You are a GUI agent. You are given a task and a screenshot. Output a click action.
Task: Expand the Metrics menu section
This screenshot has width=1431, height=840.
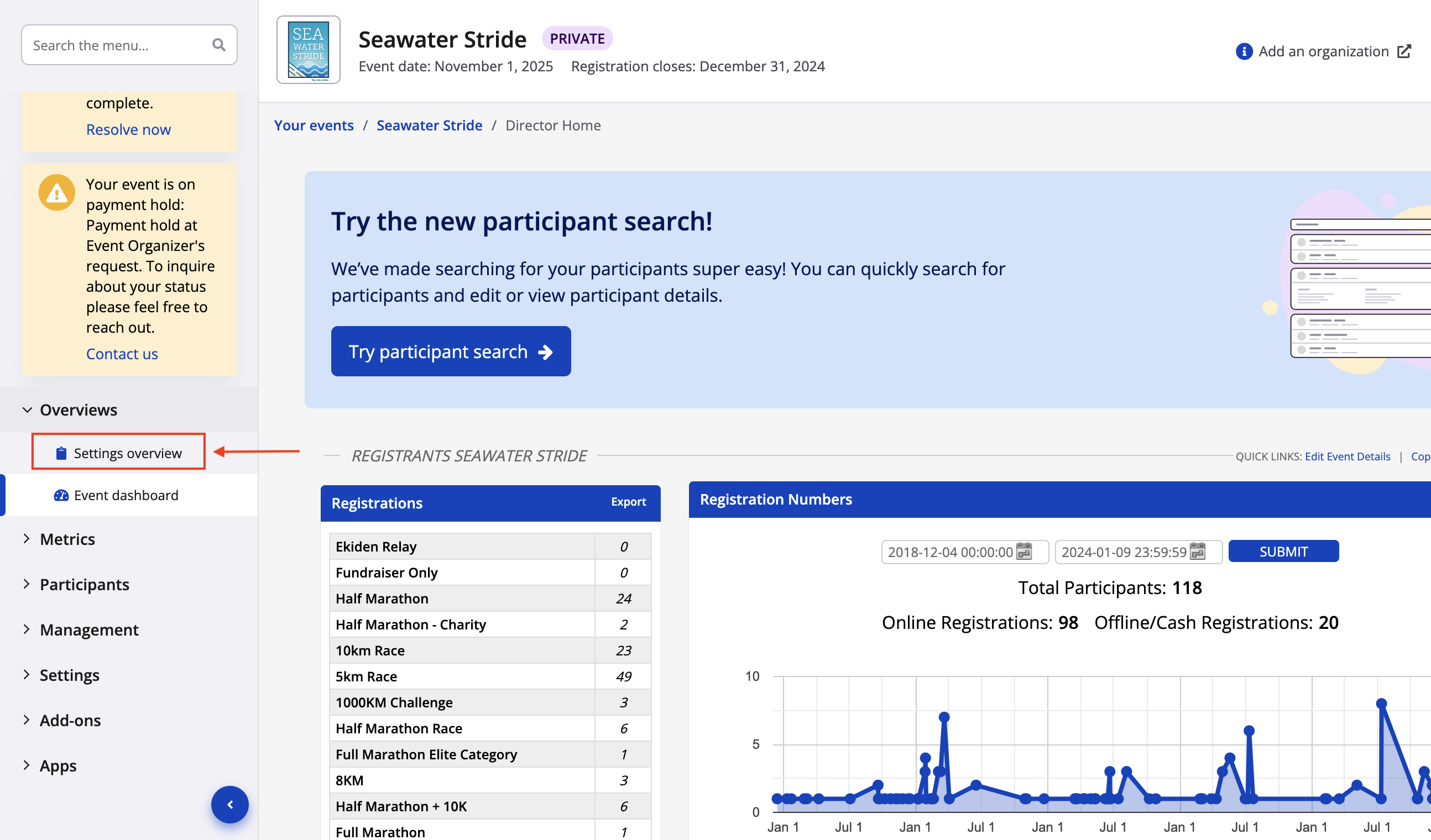click(67, 539)
